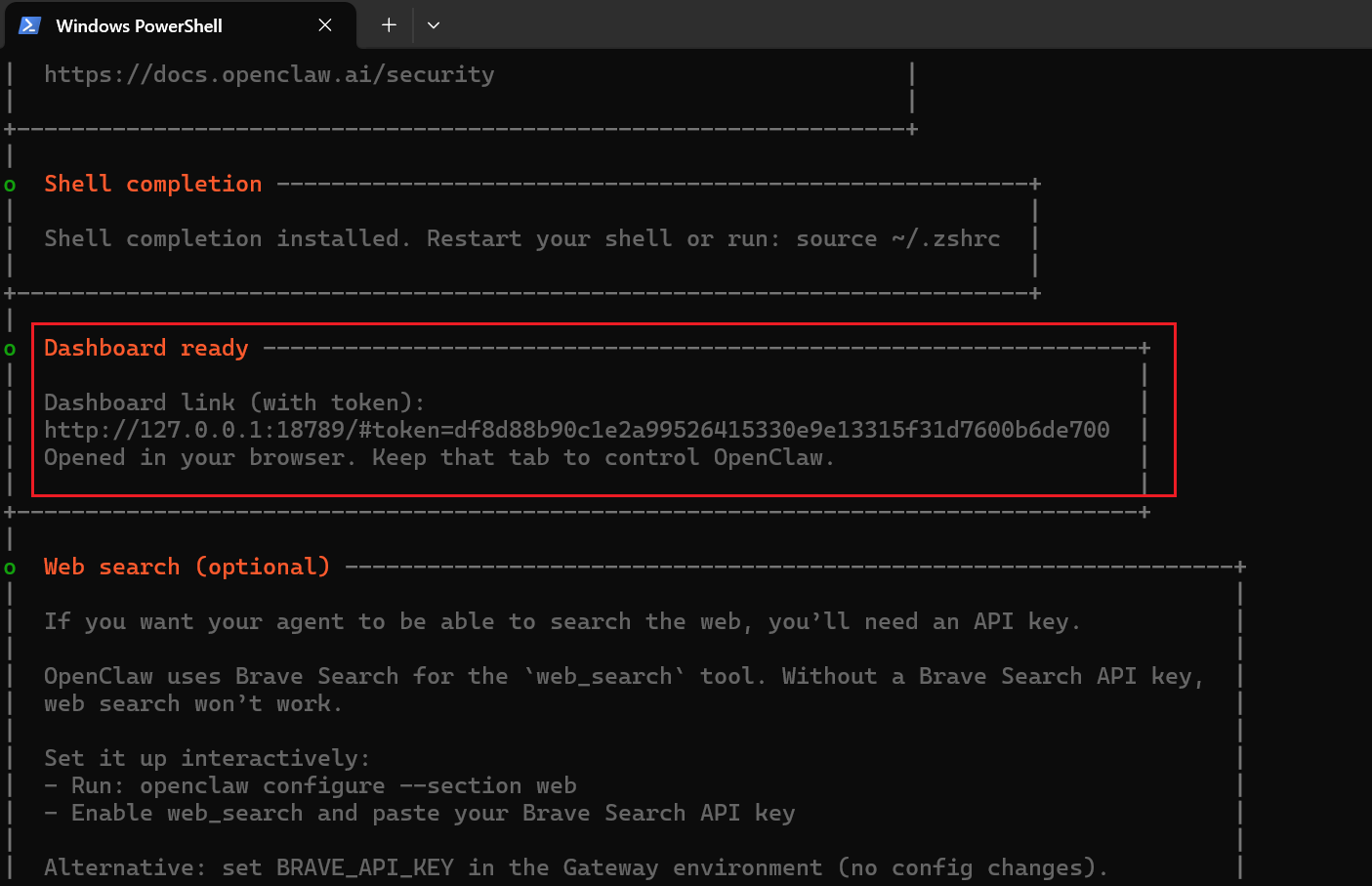Click green marker beside Web search heading

pyautogui.click(x=10, y=568)
